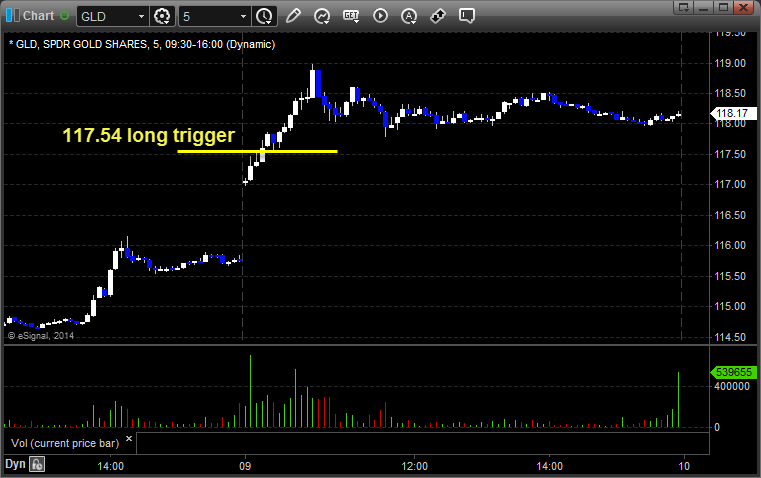Open the window options dropdown button
Image resolution: width=761 pixels, height=478 pixels.
683,7
